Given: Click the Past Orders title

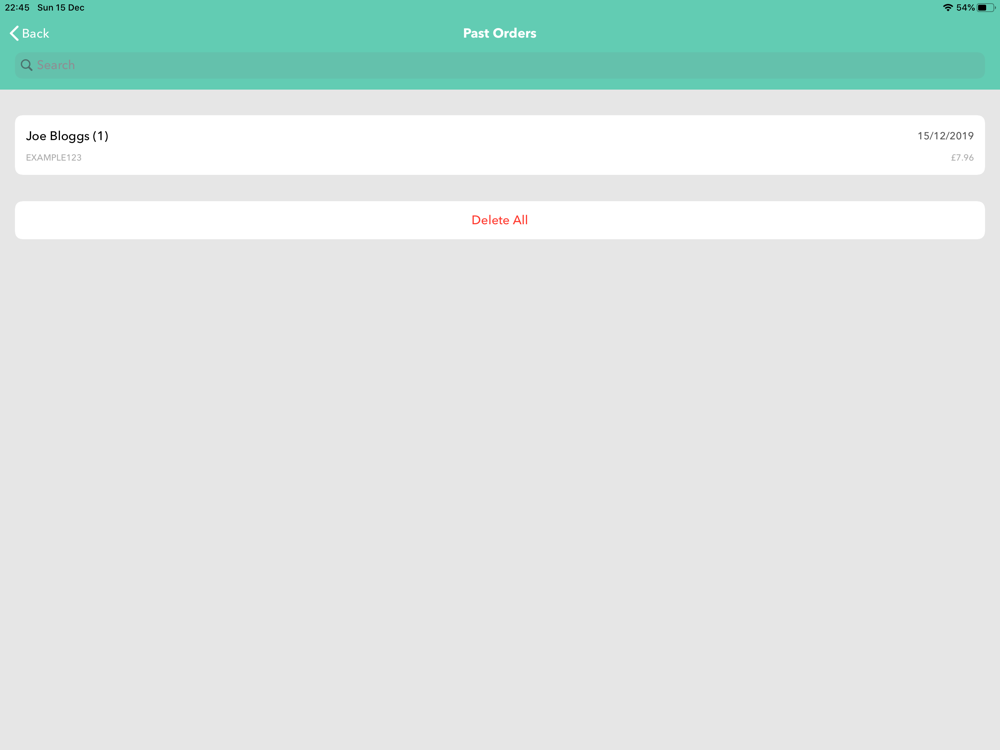Looking at the screenshot, I should point(499,33).
